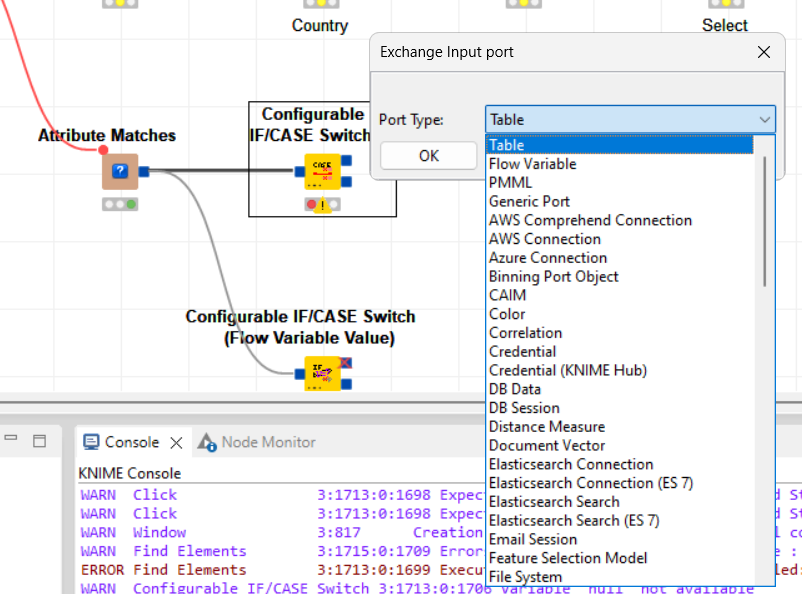Pick Azure Connection from the list

620,257
